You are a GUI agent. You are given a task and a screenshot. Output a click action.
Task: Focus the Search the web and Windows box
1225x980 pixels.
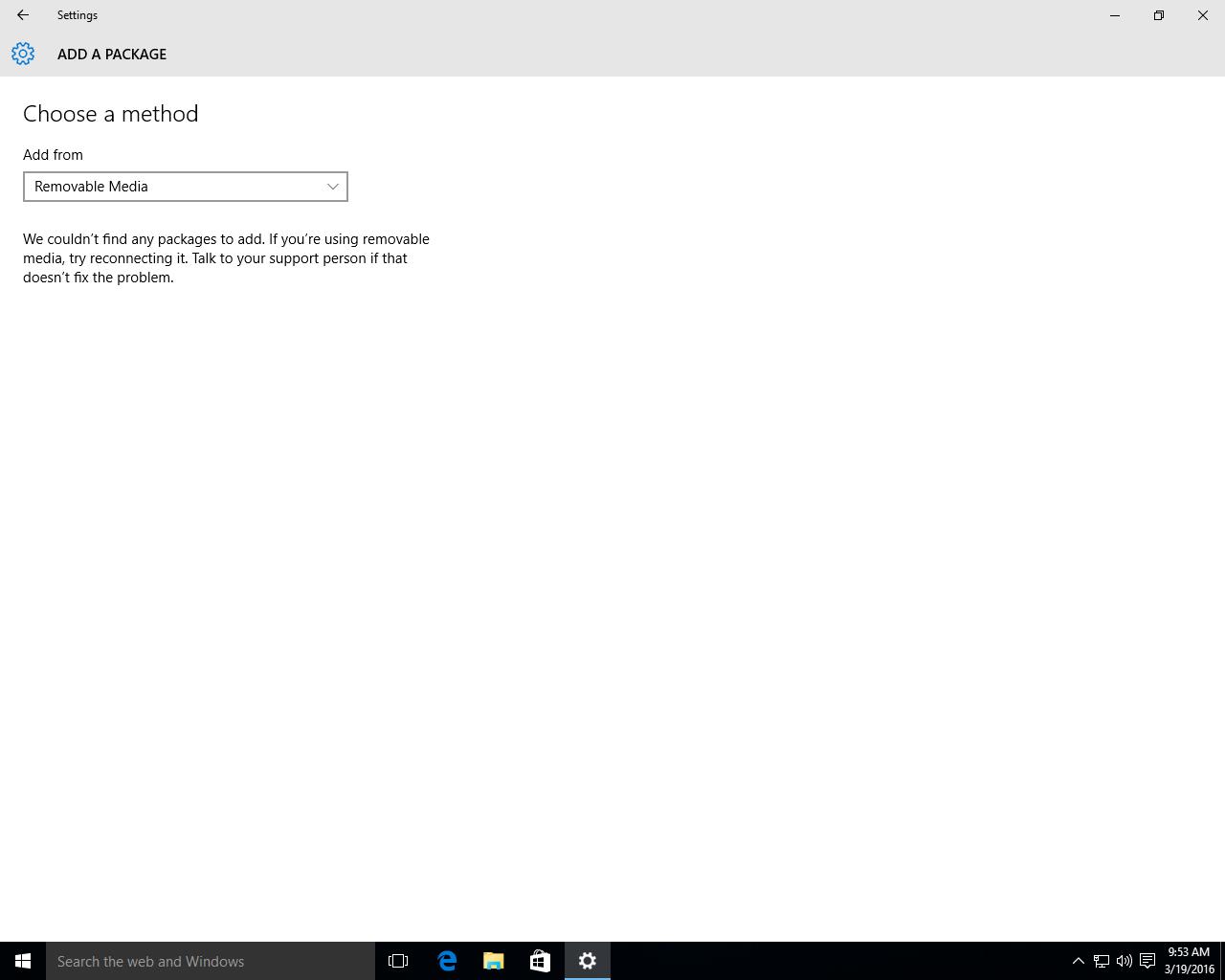[211, 961]
